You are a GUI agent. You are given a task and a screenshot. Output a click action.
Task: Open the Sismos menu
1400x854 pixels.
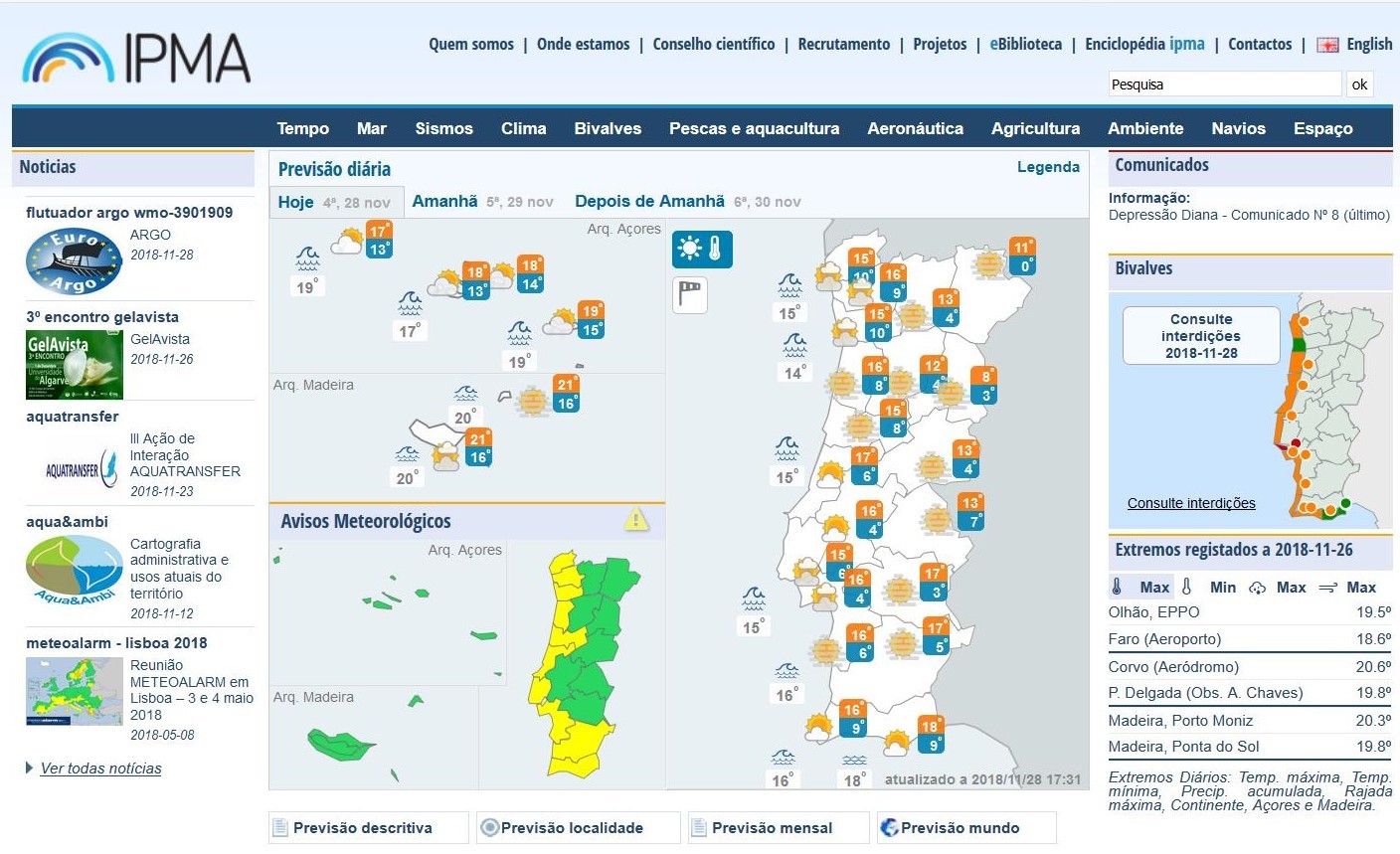pos(443,128)
